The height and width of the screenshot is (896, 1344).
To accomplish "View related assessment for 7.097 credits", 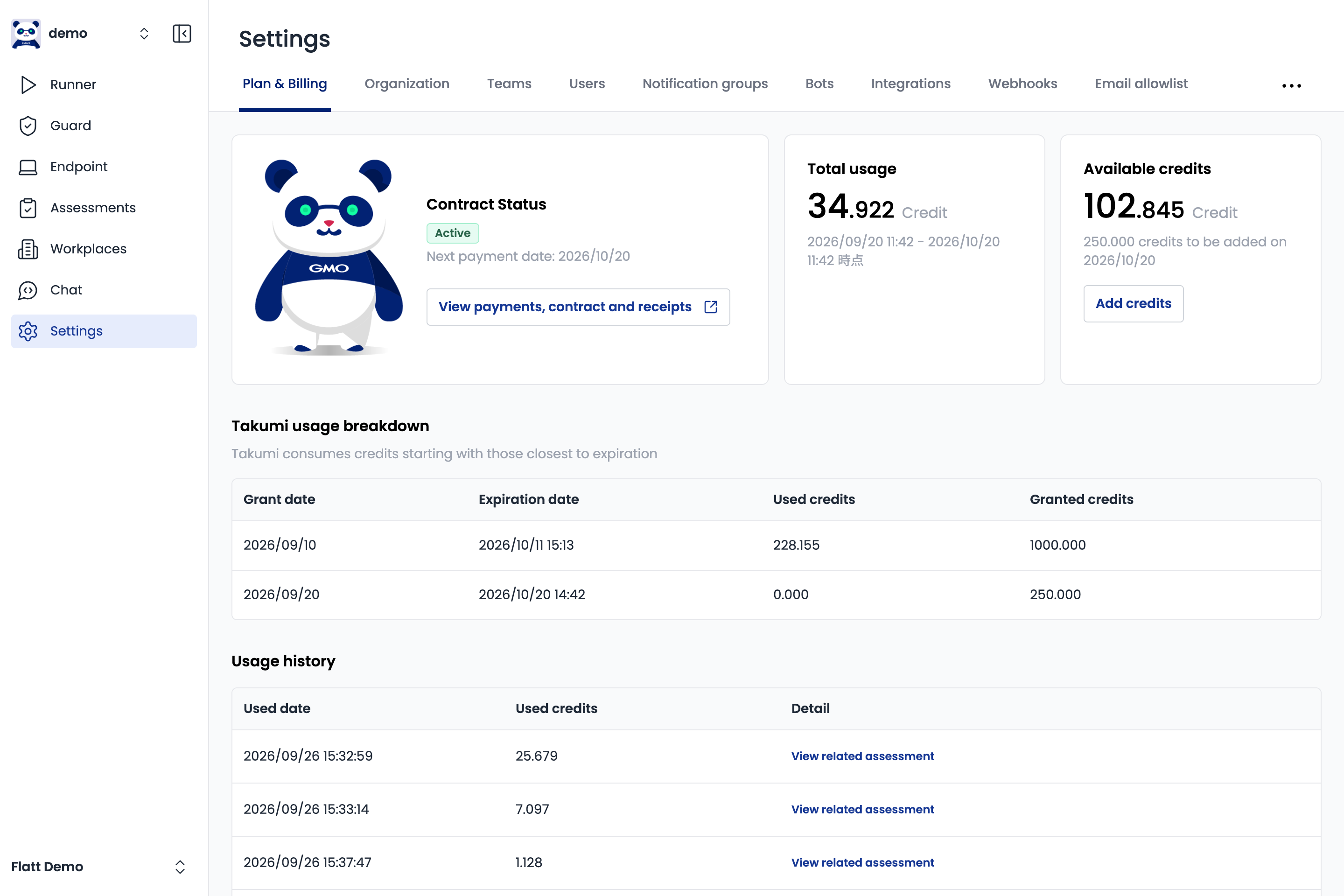I will pos(863,810).
